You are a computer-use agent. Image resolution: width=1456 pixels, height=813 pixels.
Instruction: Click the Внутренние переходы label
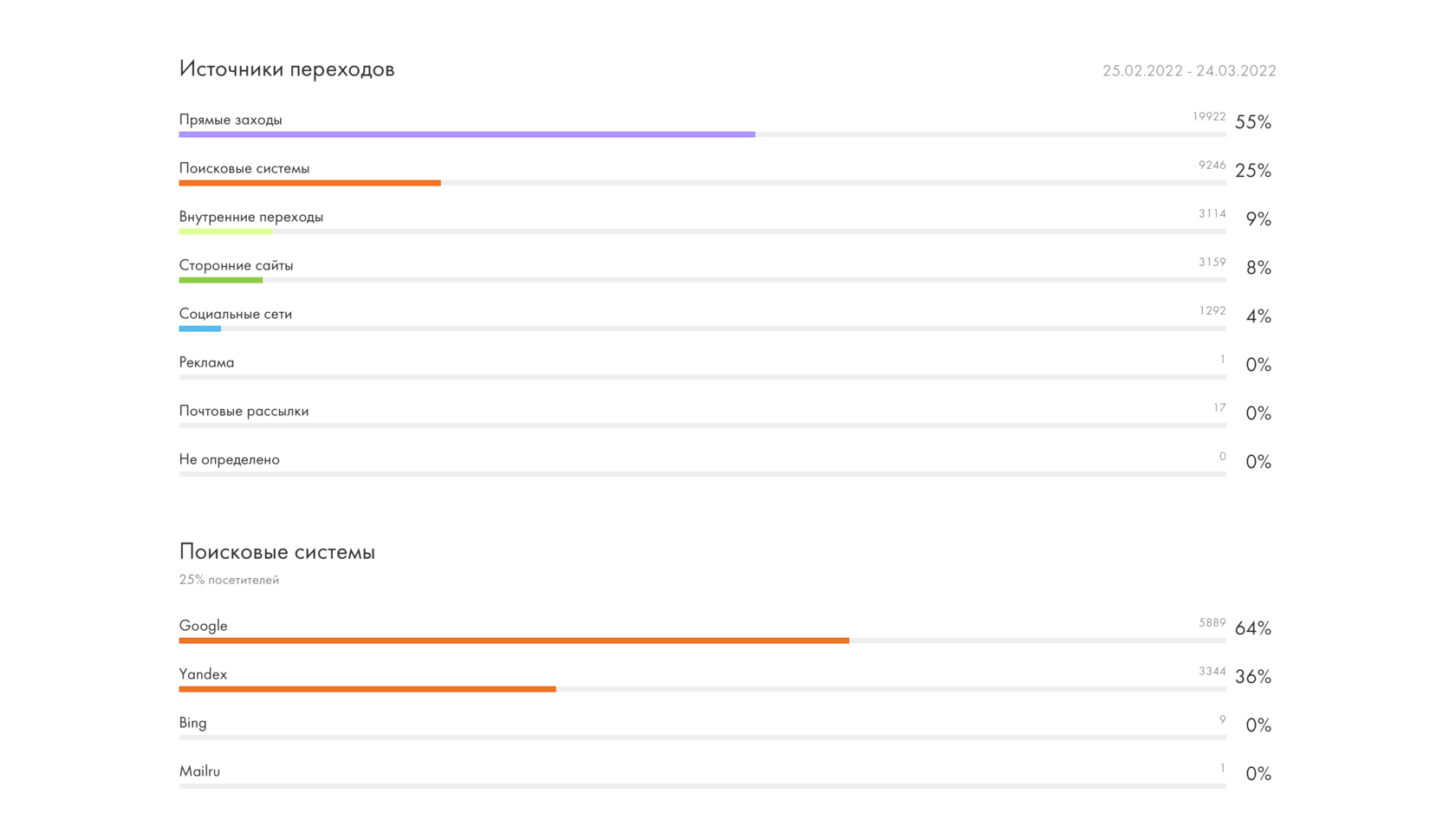(x=251, y=217)
